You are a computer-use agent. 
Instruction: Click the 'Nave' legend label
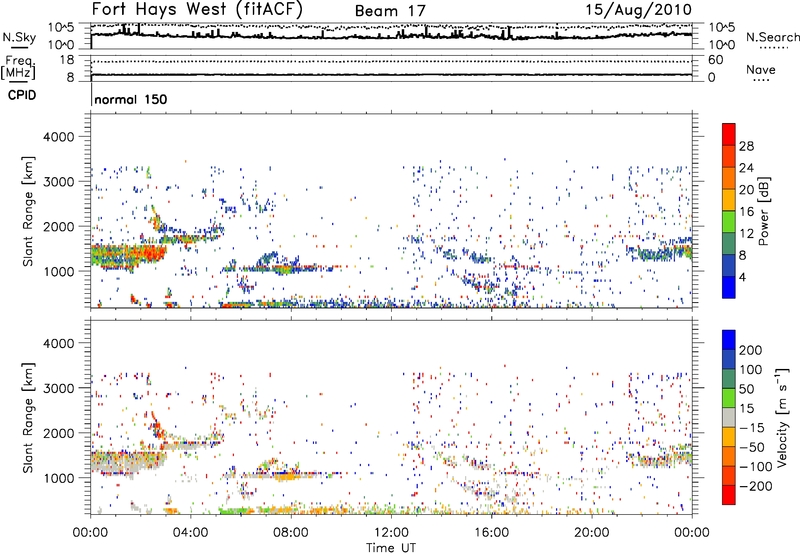[761, 69]
